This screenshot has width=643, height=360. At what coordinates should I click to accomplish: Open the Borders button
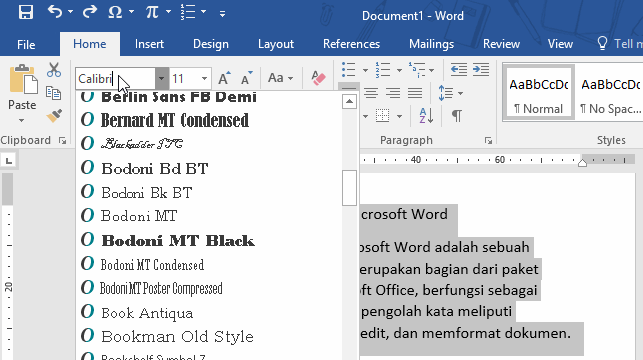(x=382, y=116)
